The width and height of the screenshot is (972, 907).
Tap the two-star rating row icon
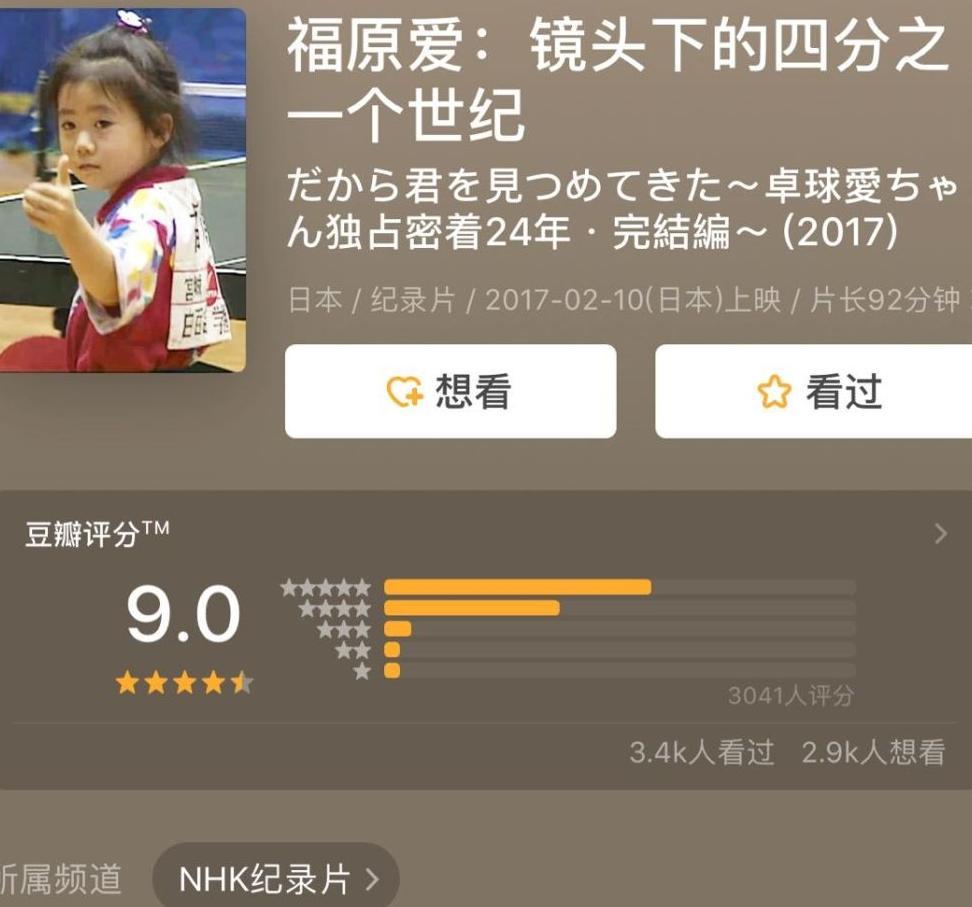point(353,650)
